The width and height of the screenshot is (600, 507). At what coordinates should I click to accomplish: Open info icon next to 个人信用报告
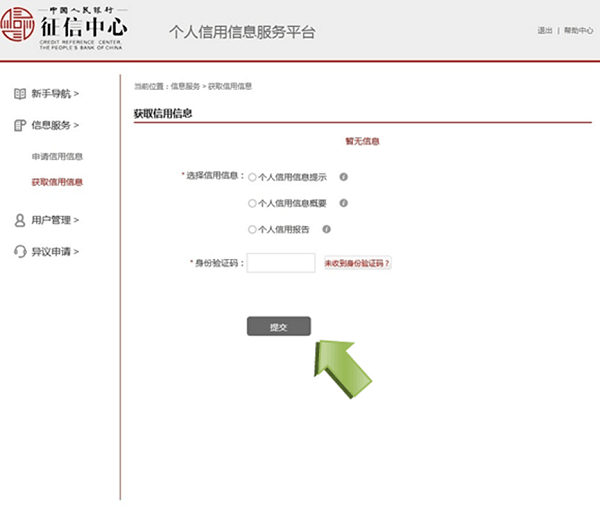326,229
